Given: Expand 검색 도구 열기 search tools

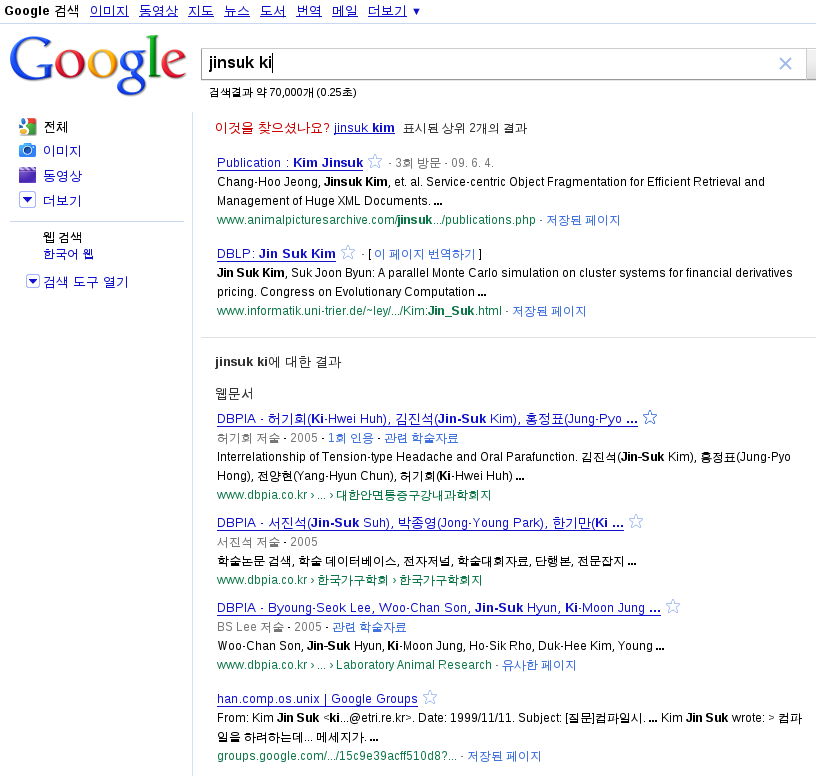Looking at the screenshot, I should click(77, 282).
